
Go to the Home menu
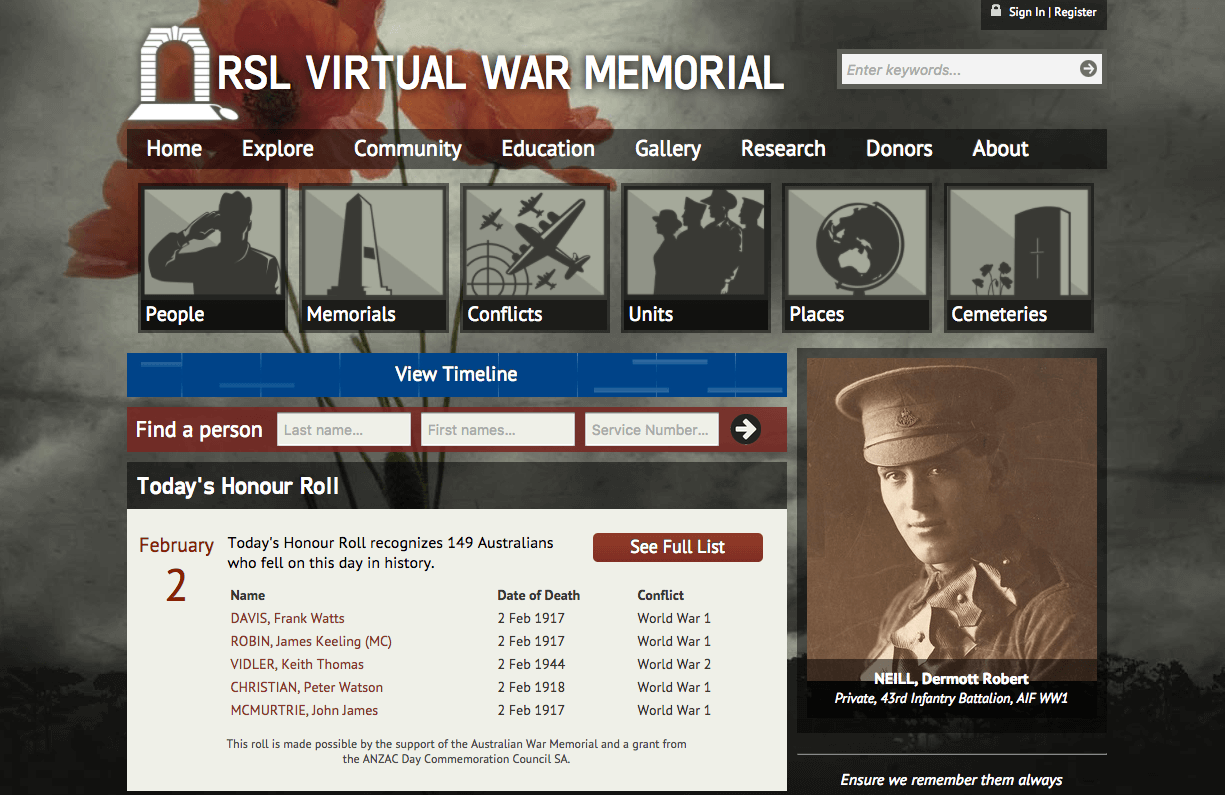pyautogui.click(x=174, y=149)
